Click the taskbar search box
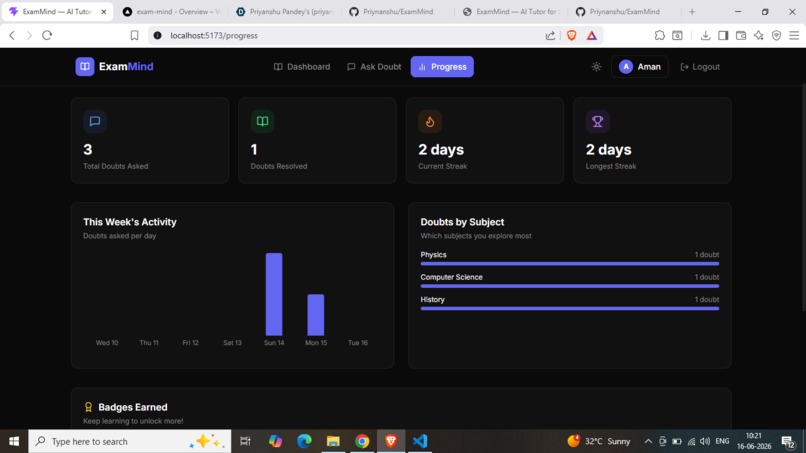The width and height of the screenshot is (806, 453). pyautogui.click(x=130, y=441)
